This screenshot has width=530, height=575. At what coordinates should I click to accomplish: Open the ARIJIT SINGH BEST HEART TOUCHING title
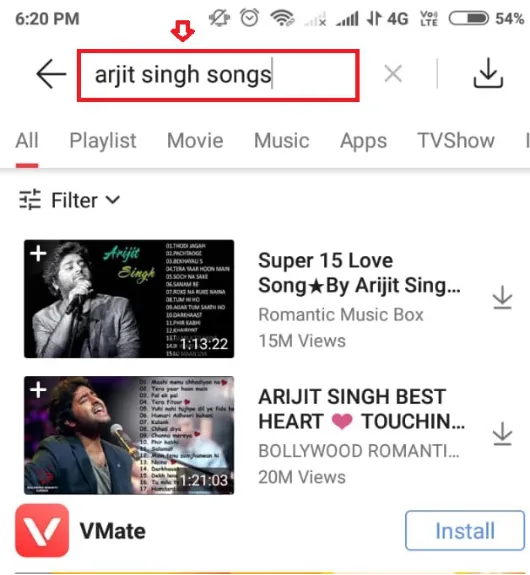(361, 409)
